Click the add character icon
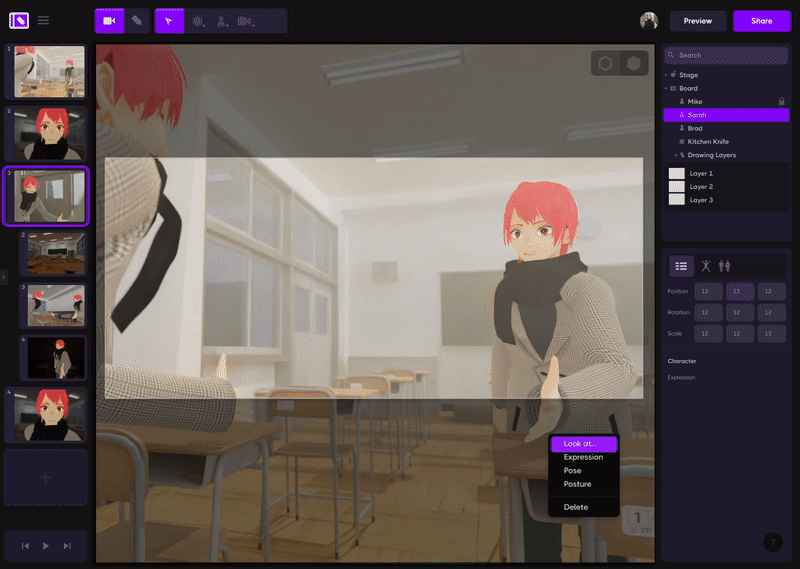 (222, 21)
